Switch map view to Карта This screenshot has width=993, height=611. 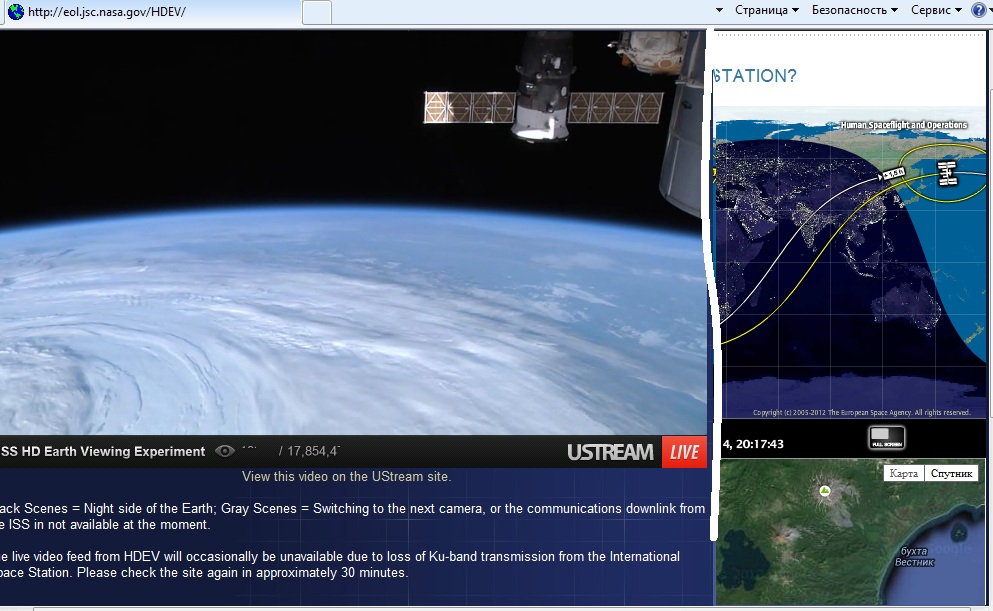pos(903,473)
